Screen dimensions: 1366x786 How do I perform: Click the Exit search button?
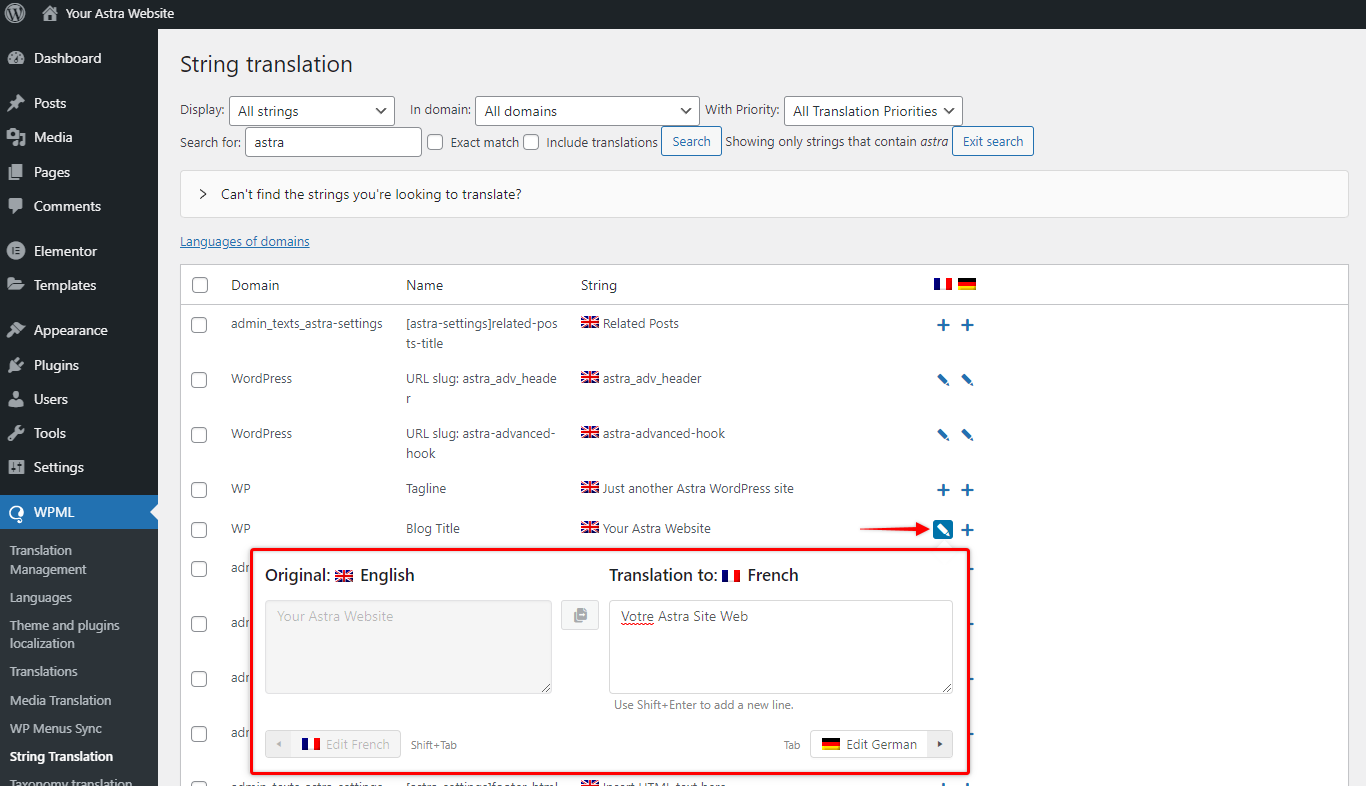[993, 141]
